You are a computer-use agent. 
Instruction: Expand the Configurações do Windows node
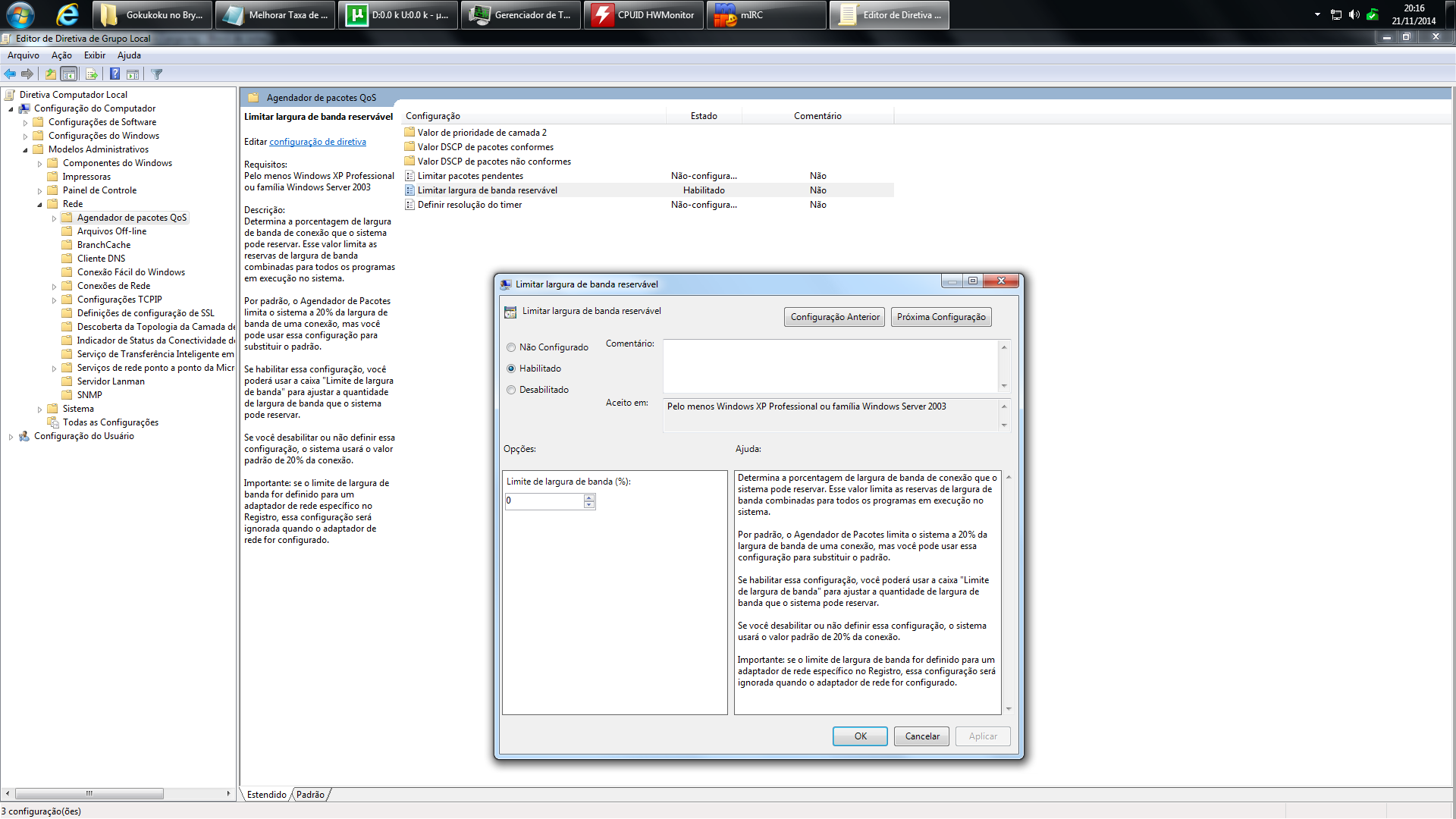pyautogui.click(x=25, y=136)
